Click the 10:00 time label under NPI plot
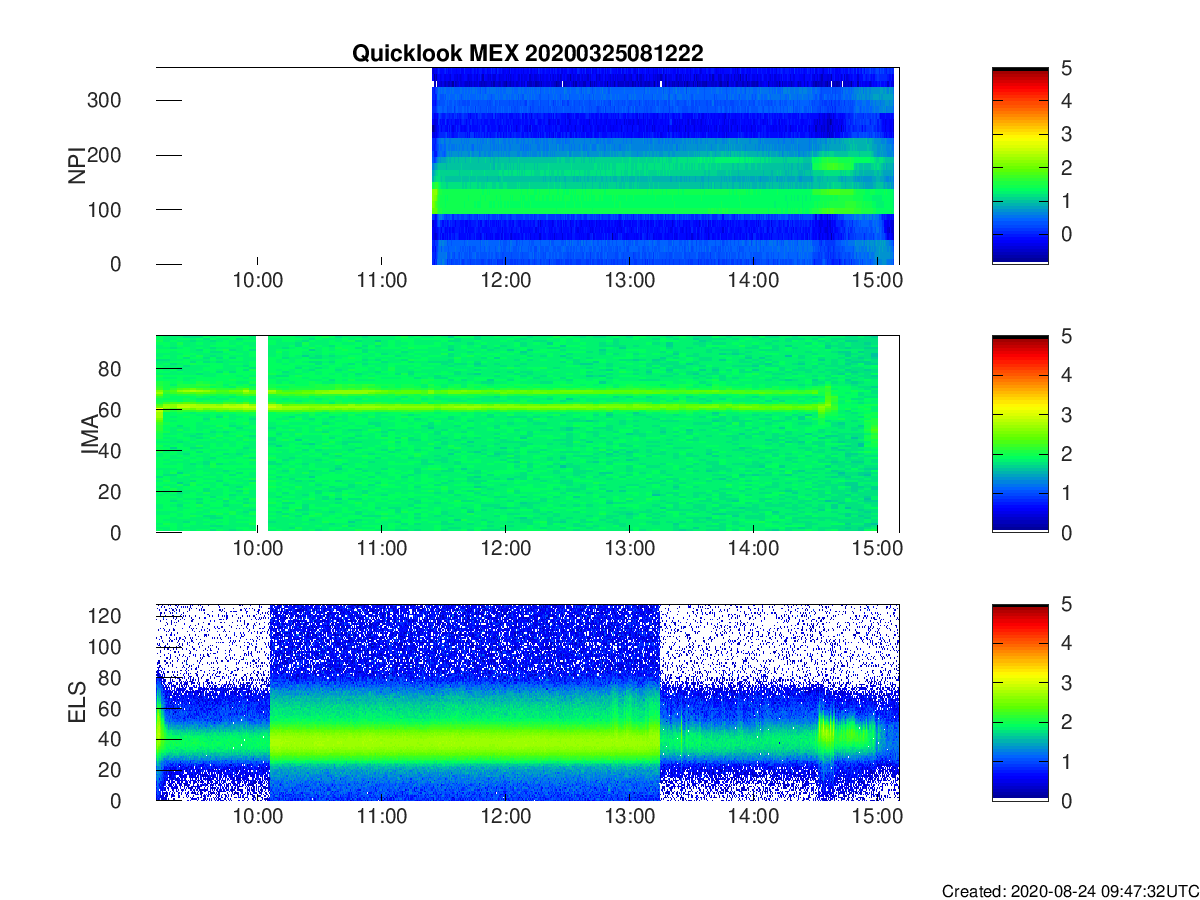The width and height of the screenshot is (1200, 900). pos(258,281)
